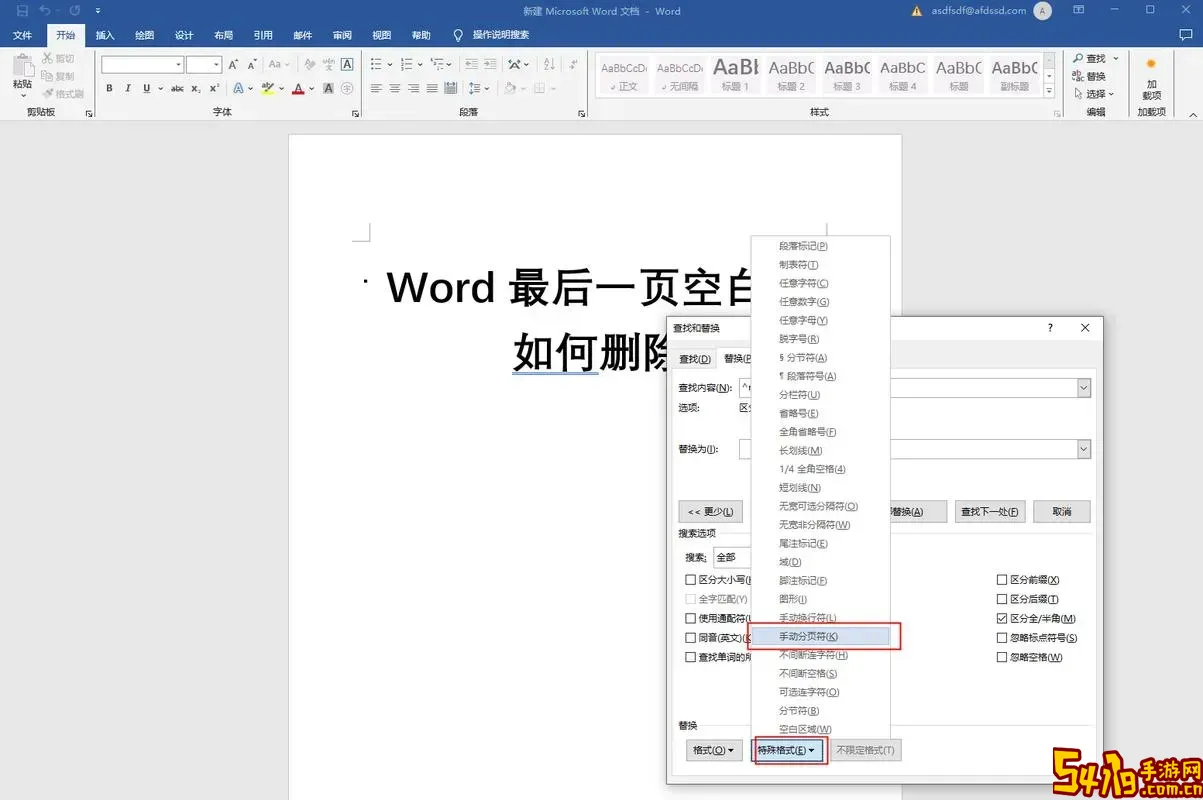Apply superscript formatting
The image size is (1203, 800).
coord(214,88)
